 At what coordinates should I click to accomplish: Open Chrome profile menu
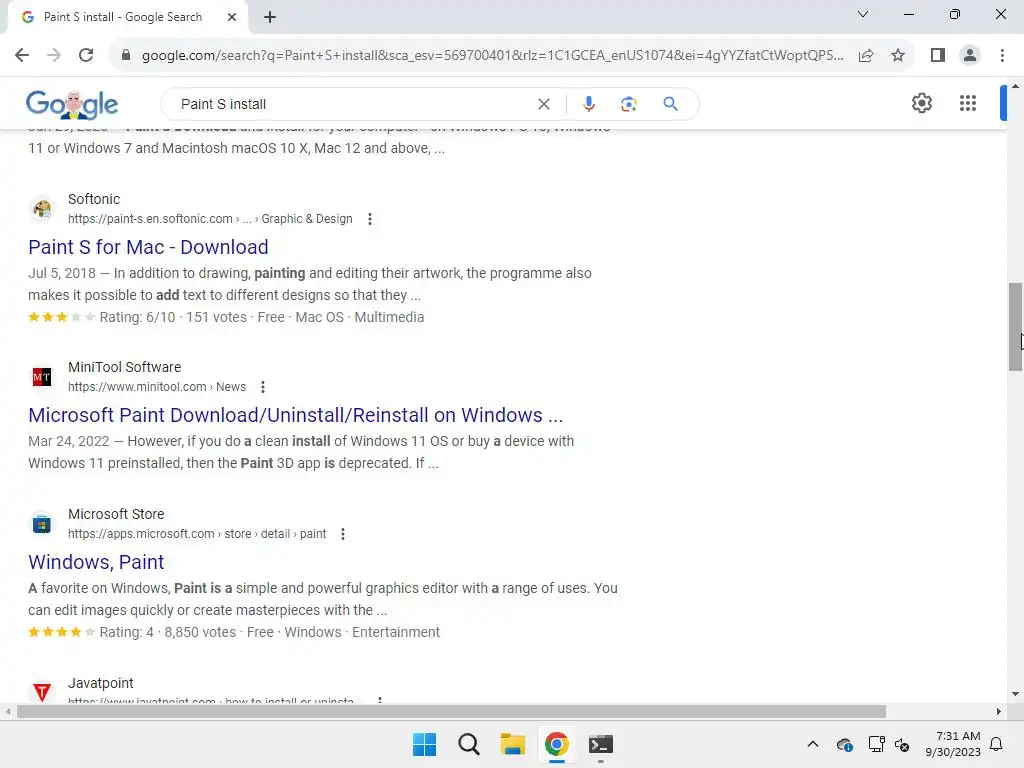pos(970,55)
